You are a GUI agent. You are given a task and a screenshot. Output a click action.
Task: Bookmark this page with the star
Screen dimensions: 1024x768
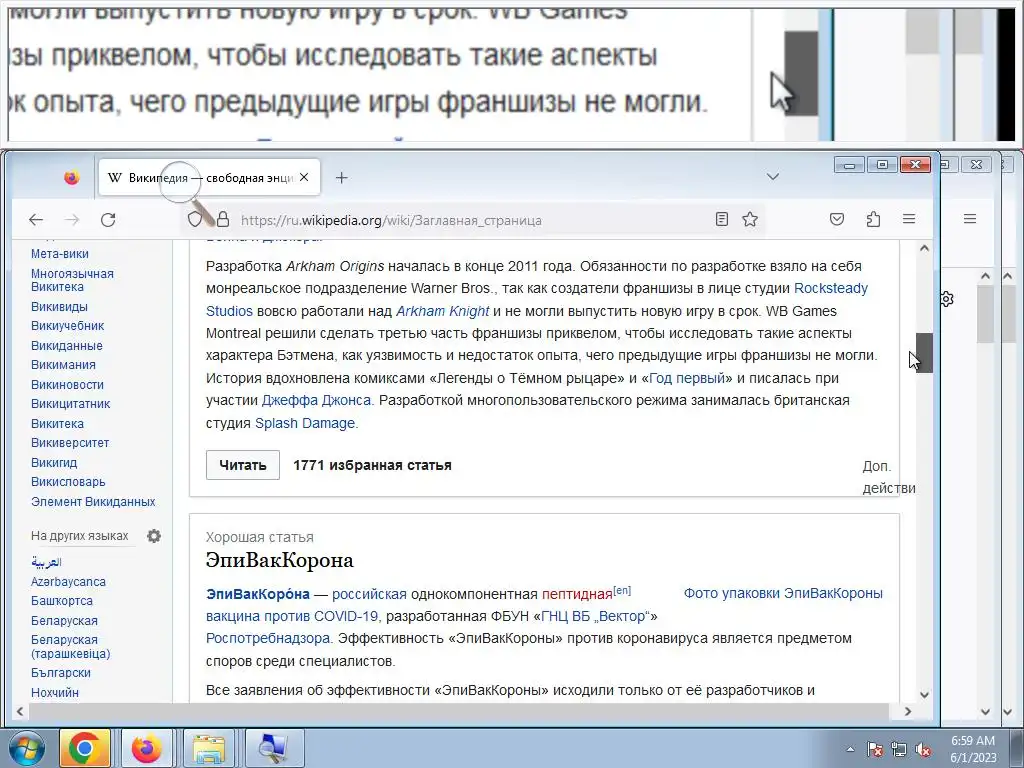pyautogui.click(x=750, y=219)
